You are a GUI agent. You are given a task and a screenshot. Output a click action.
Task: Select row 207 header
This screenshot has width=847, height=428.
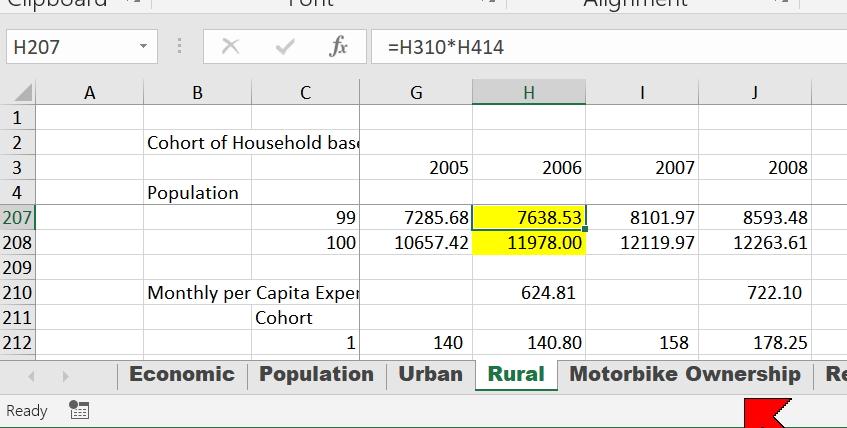[17, 217]
